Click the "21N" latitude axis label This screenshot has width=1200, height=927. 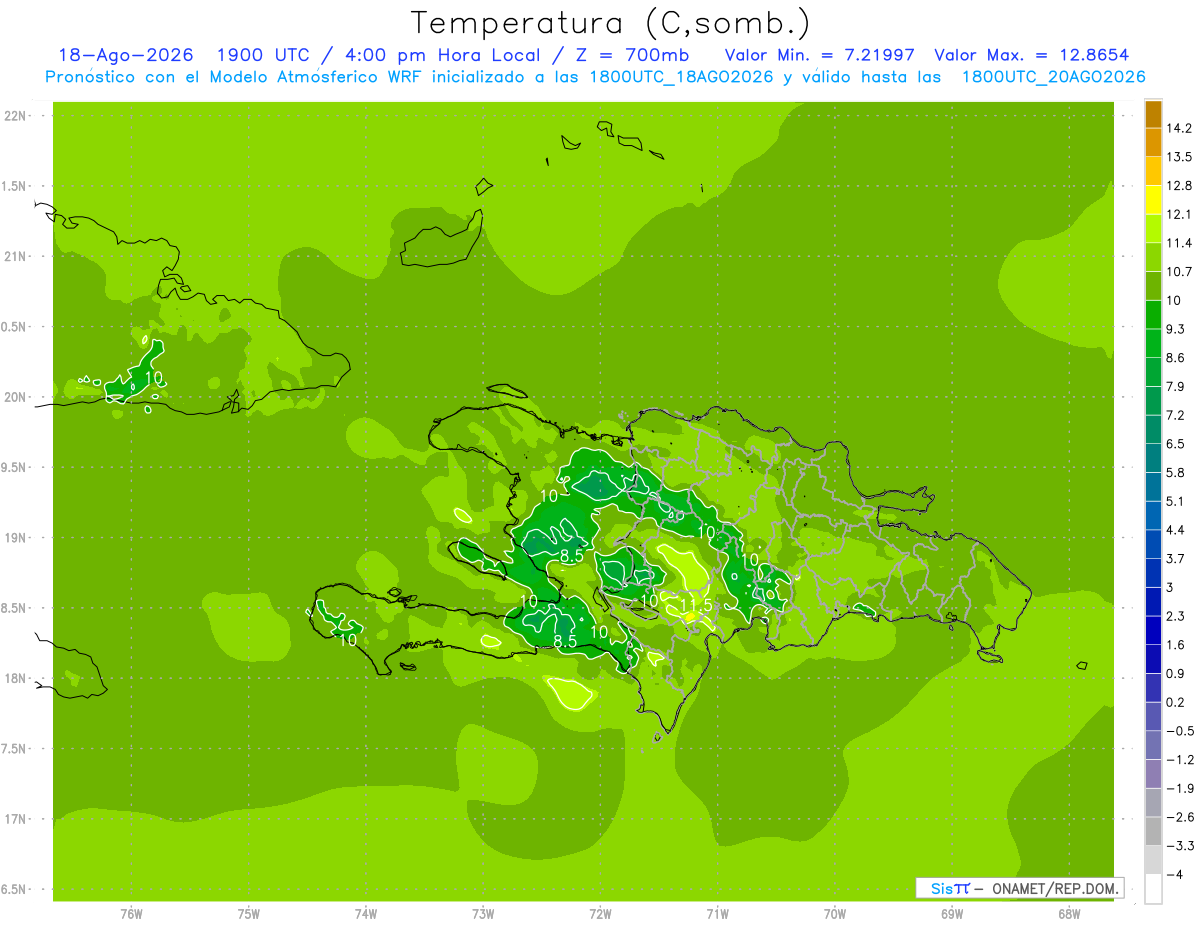pyautogui.click(x=14, y=257)
